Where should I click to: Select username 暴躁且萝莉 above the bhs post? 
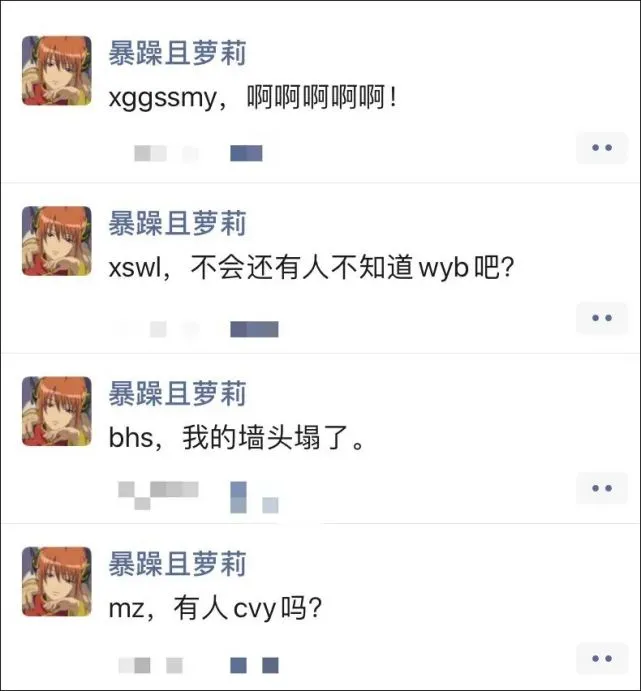[x=177, y=394]
